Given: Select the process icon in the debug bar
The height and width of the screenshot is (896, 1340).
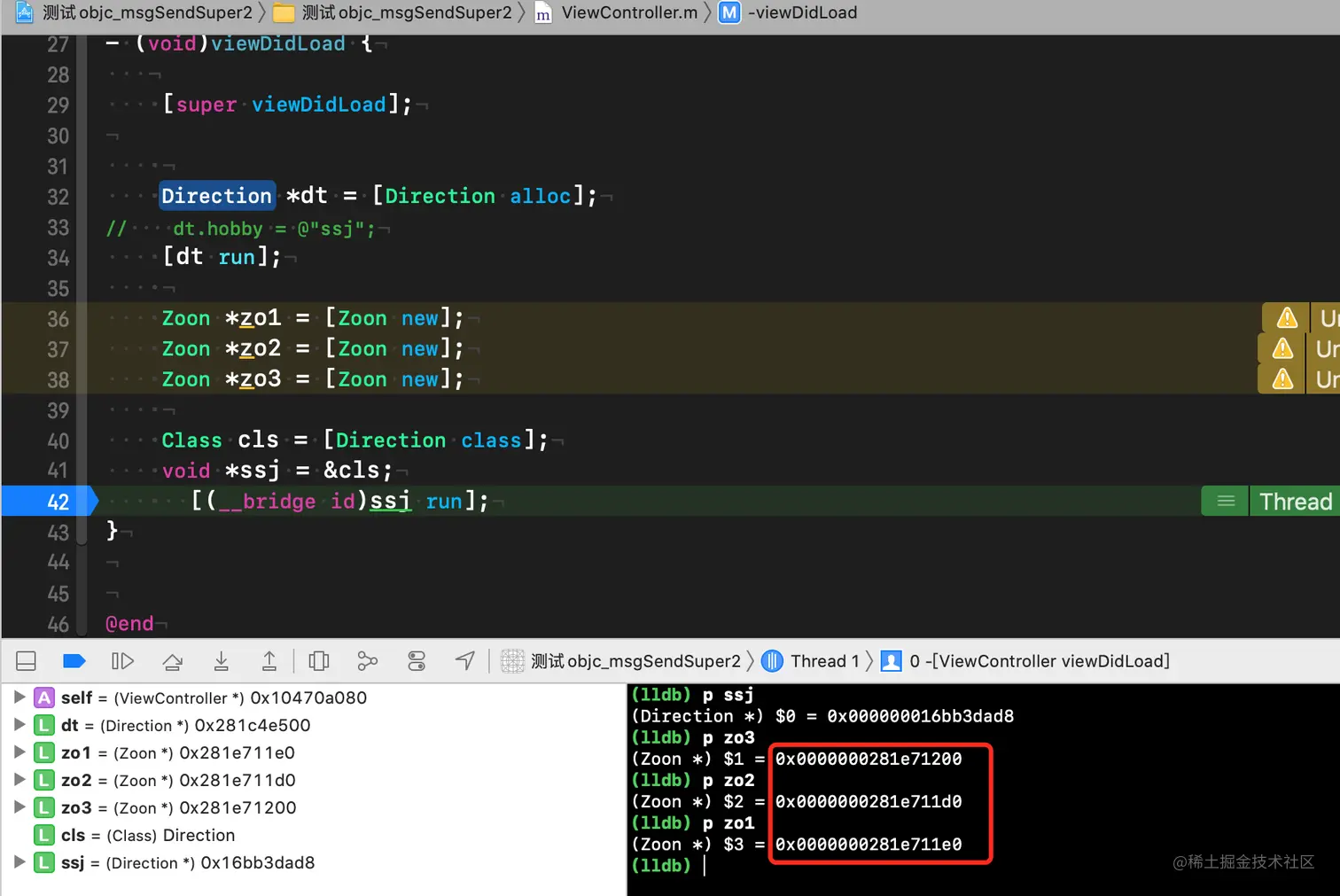Looking at the screenshot, I should click(512, 661).
